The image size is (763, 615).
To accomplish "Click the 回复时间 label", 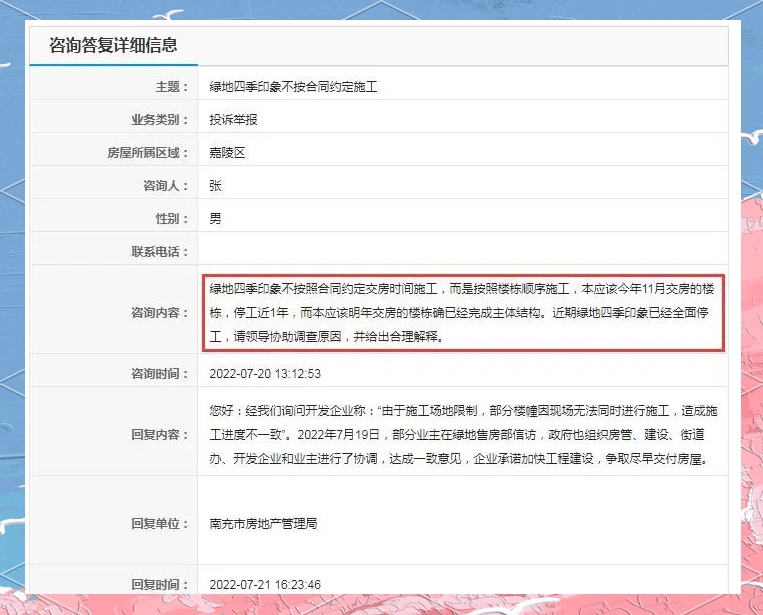I will click(160, 584).
